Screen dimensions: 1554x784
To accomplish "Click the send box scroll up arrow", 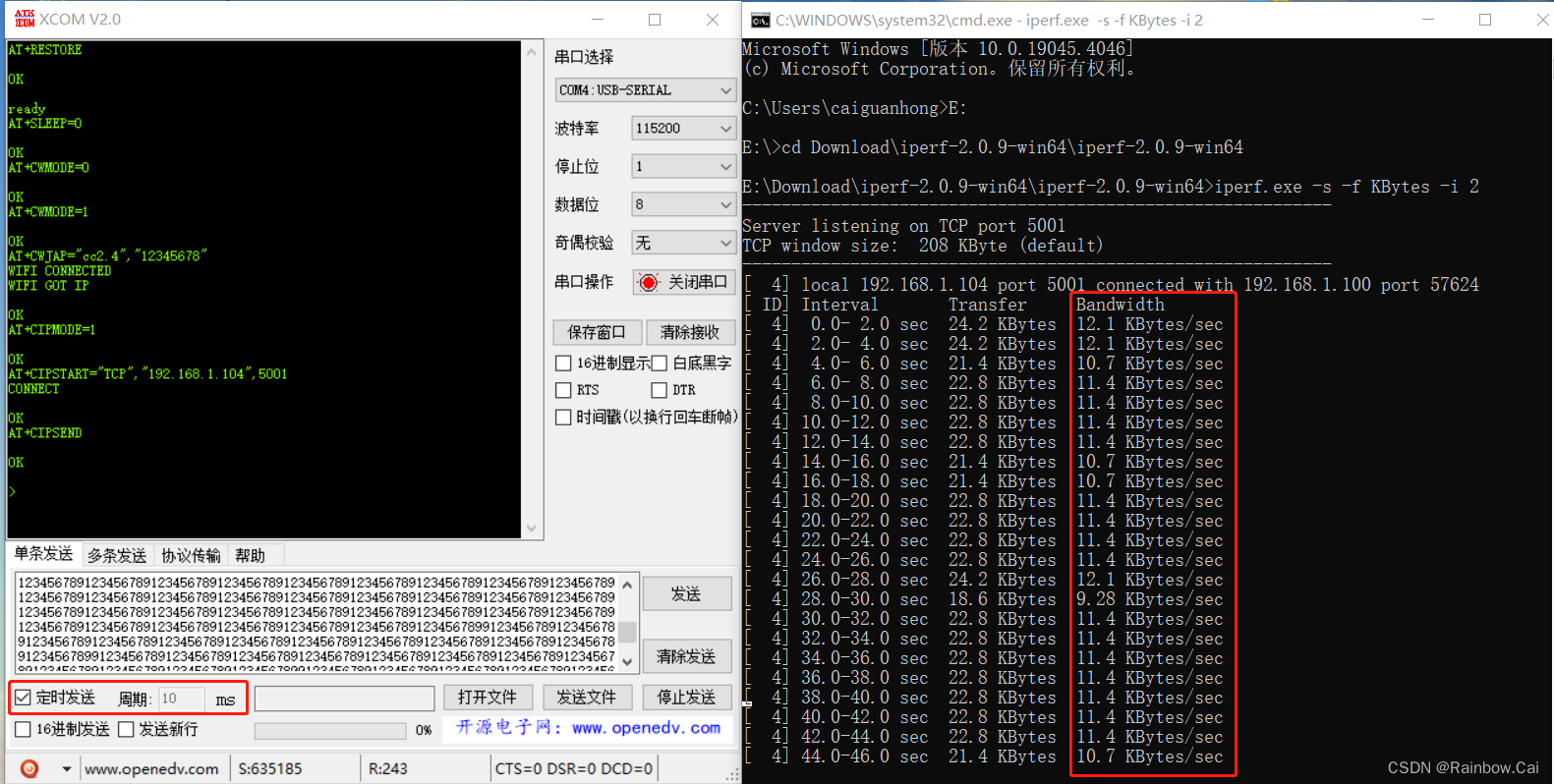I will 627,585.
